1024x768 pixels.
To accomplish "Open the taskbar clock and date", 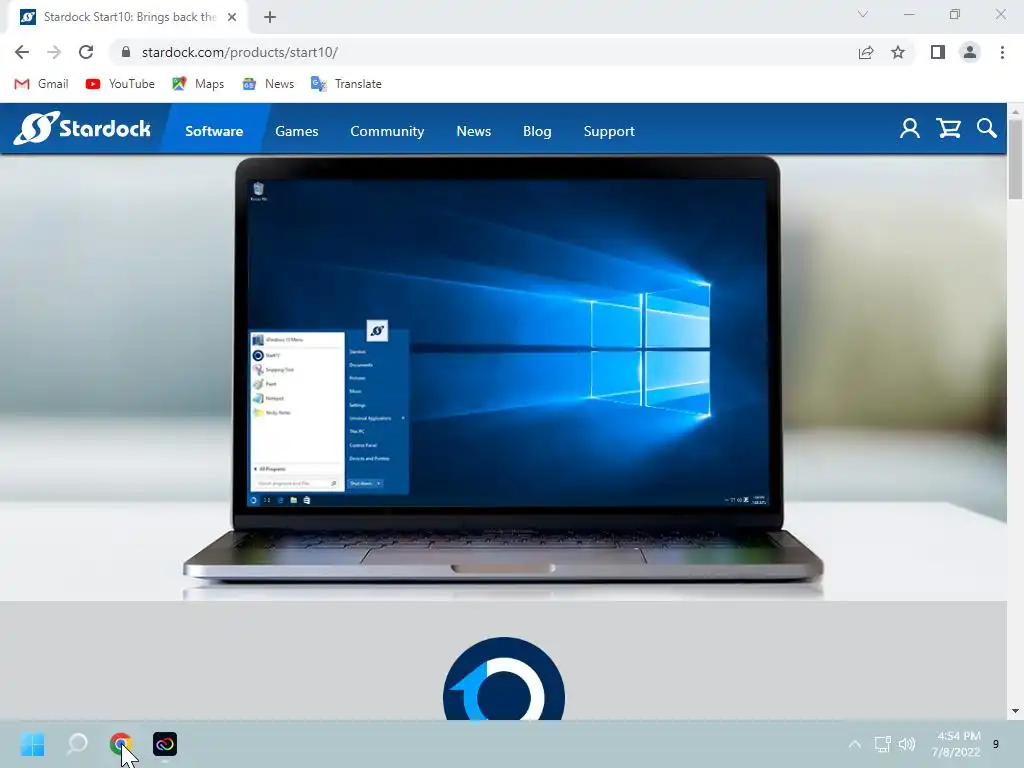I will coord(956,744).
